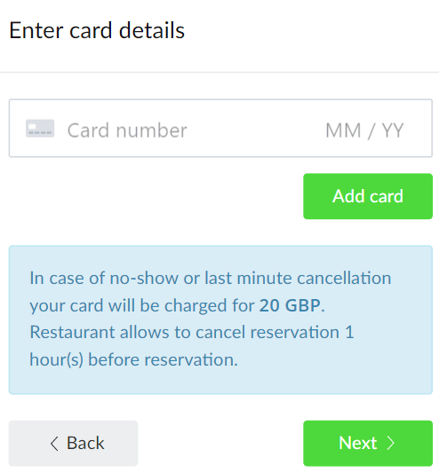Focus the MM / YY expiry field

pos(364,130)
